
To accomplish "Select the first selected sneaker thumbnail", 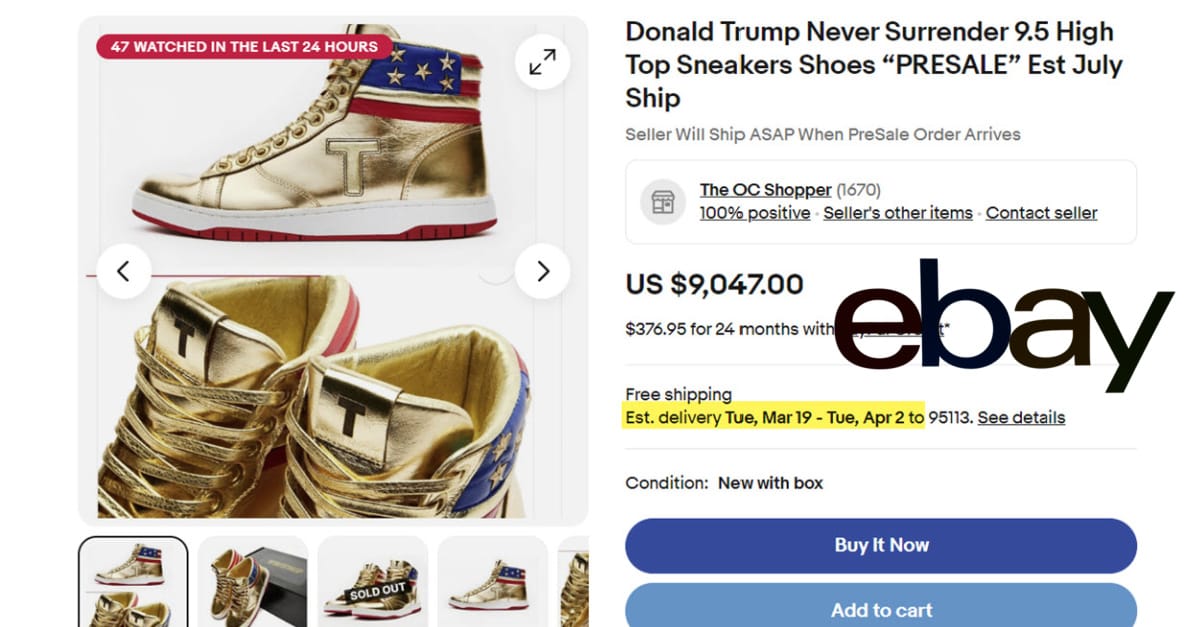I will (133, 581).
